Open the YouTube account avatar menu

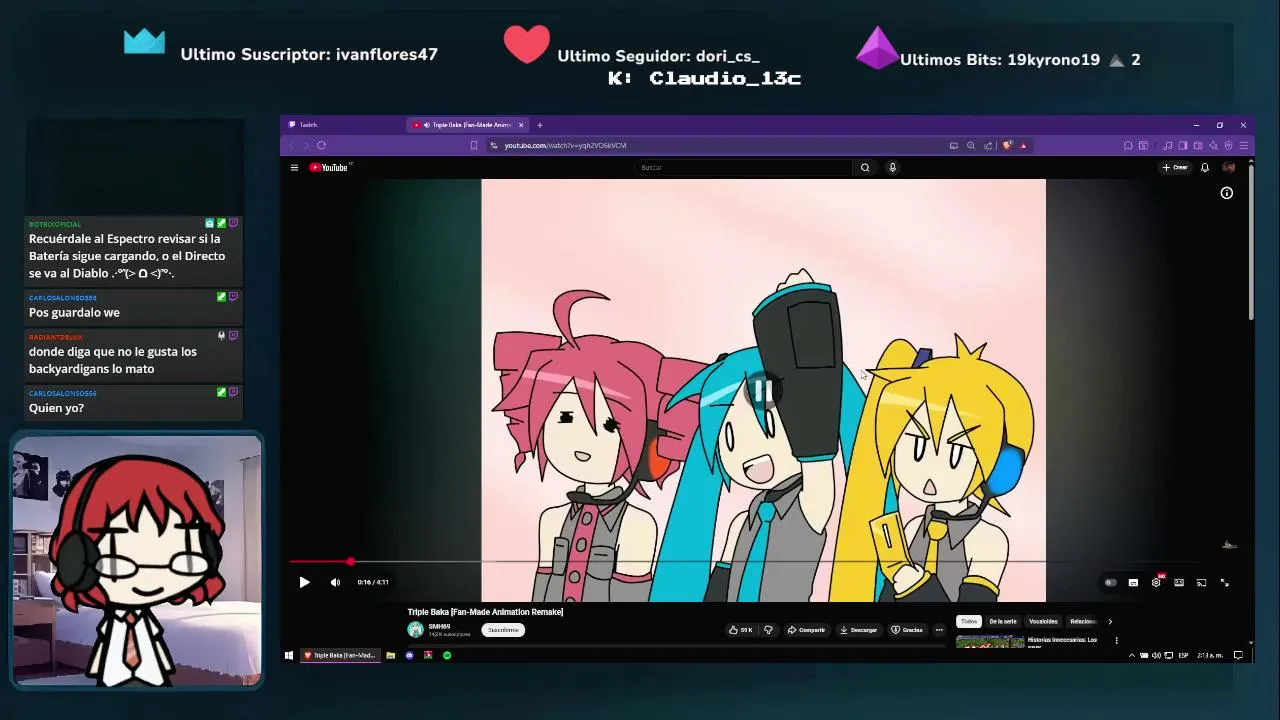pos(1229,168)
